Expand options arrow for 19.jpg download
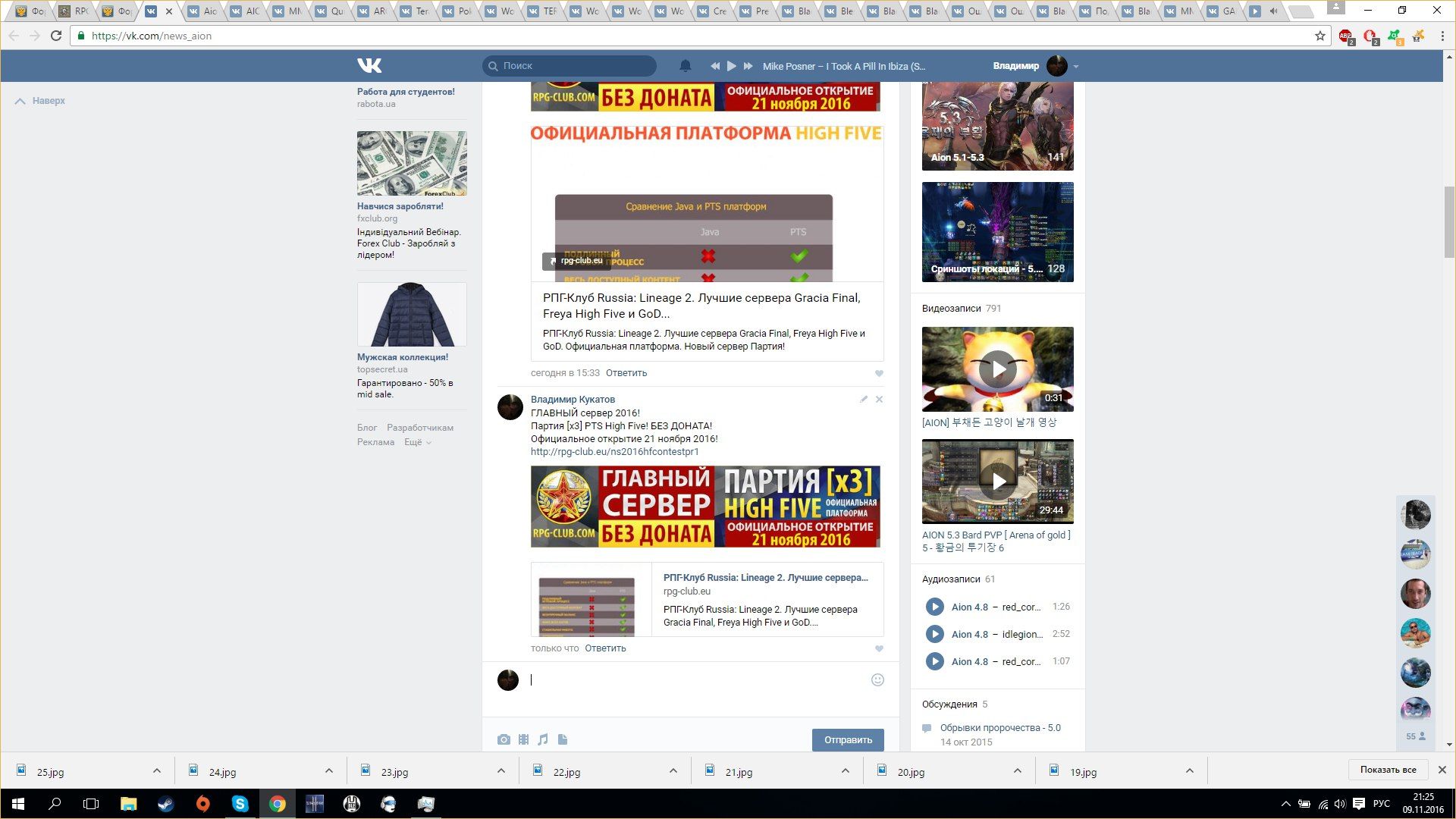Image resolution: width=1456 pixels, height=819 pixels. [1190, 771]
